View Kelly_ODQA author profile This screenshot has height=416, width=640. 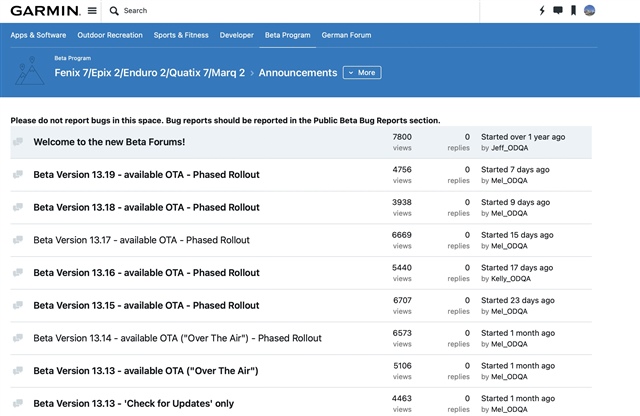click(511, 279)
